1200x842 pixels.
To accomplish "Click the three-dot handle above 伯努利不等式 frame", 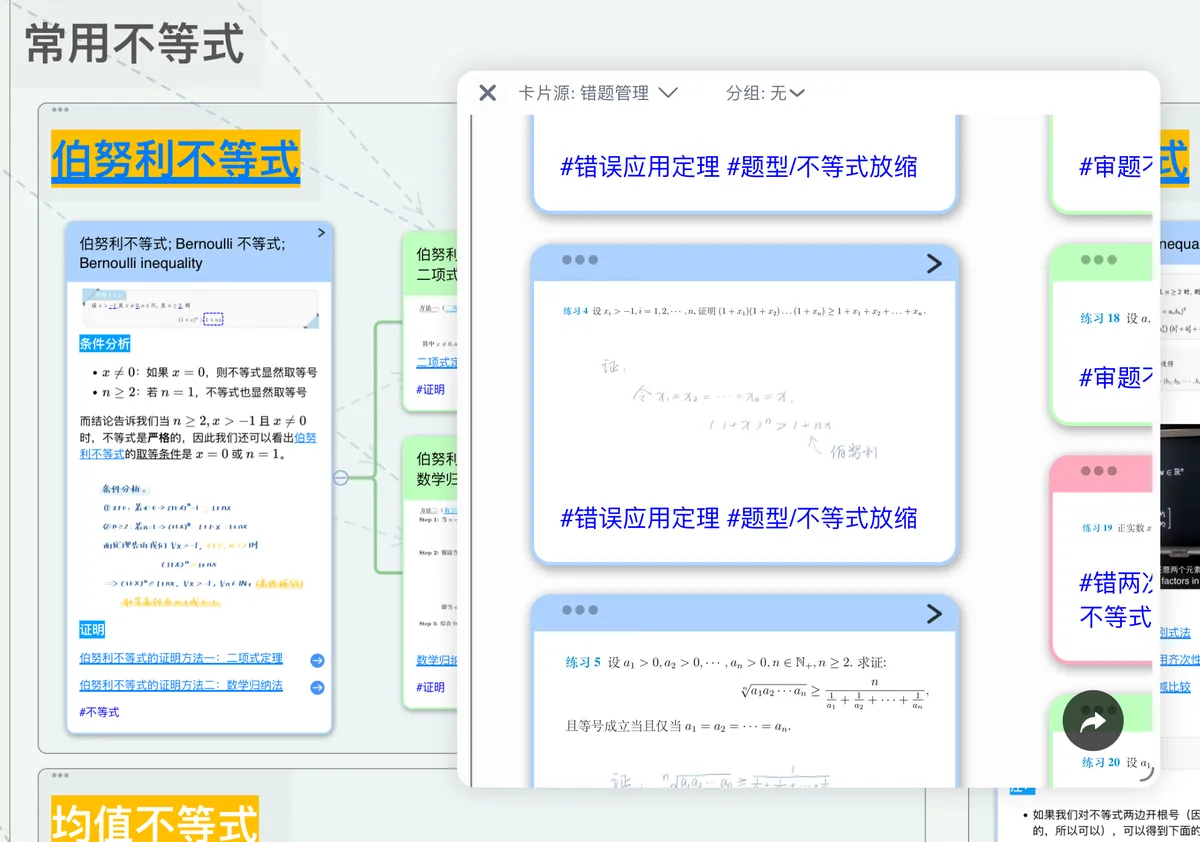I will tap(60, 109).
